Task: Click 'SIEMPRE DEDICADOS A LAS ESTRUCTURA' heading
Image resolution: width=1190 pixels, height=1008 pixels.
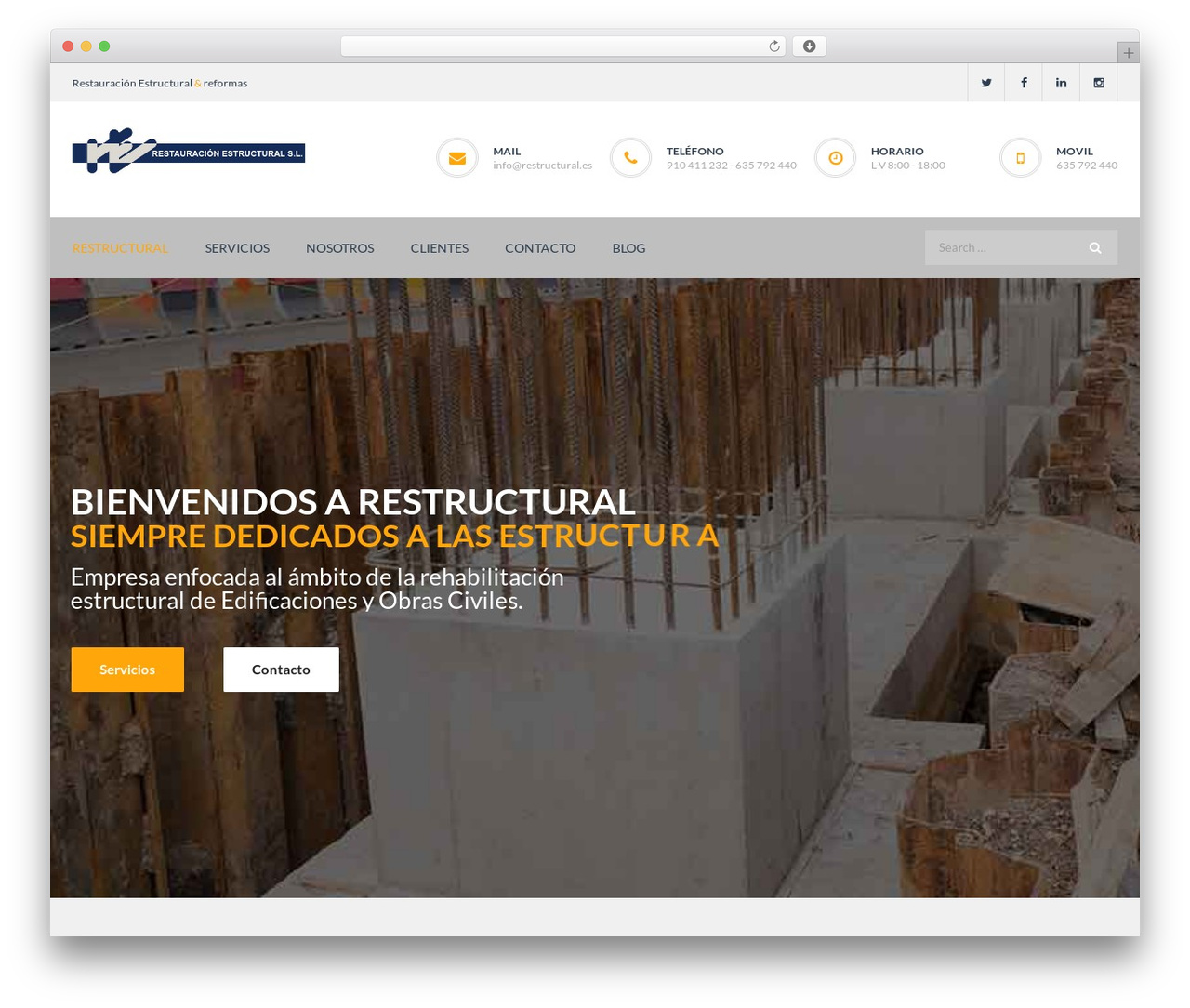Action: (x=395, y=537)
